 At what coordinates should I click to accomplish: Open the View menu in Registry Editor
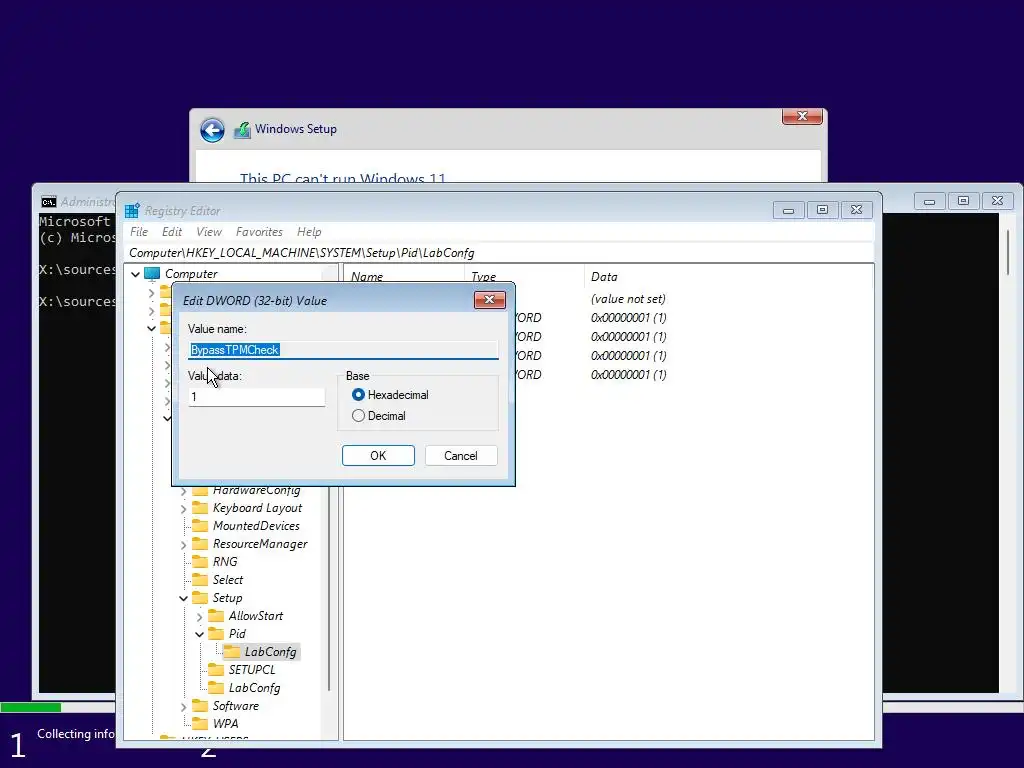(x=209, y=232)
